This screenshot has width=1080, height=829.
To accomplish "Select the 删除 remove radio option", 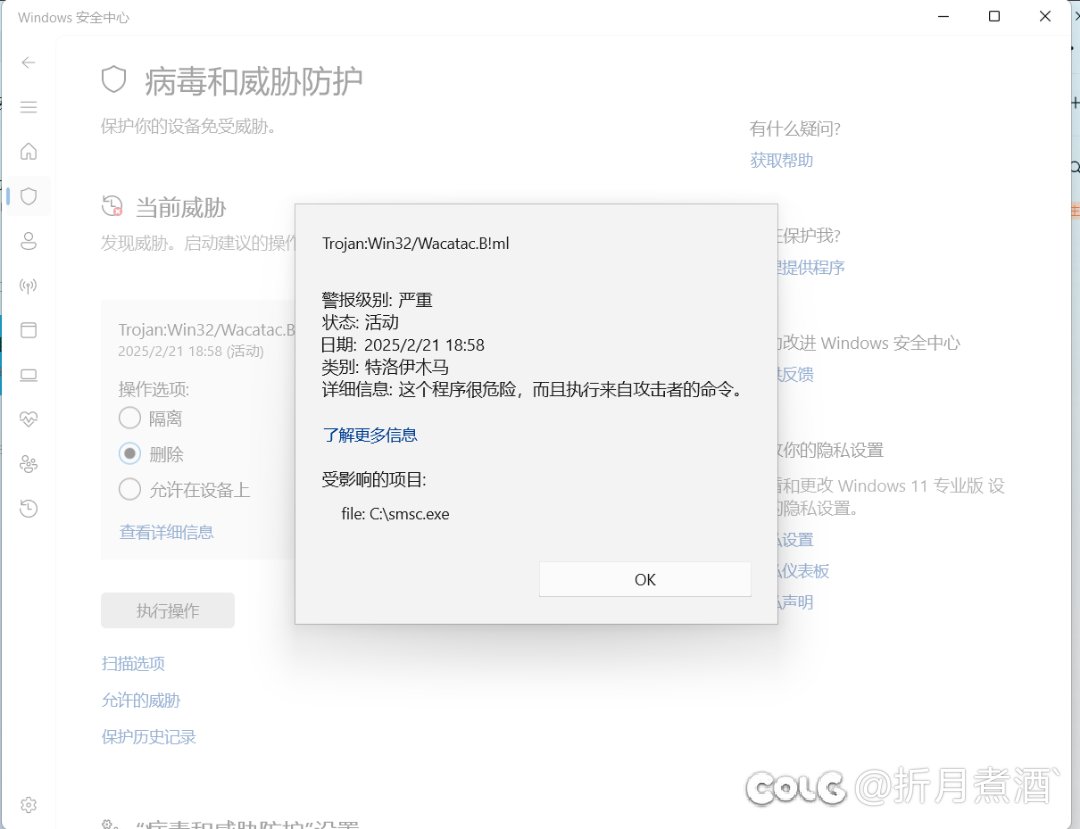I will (x=129, y=454).
